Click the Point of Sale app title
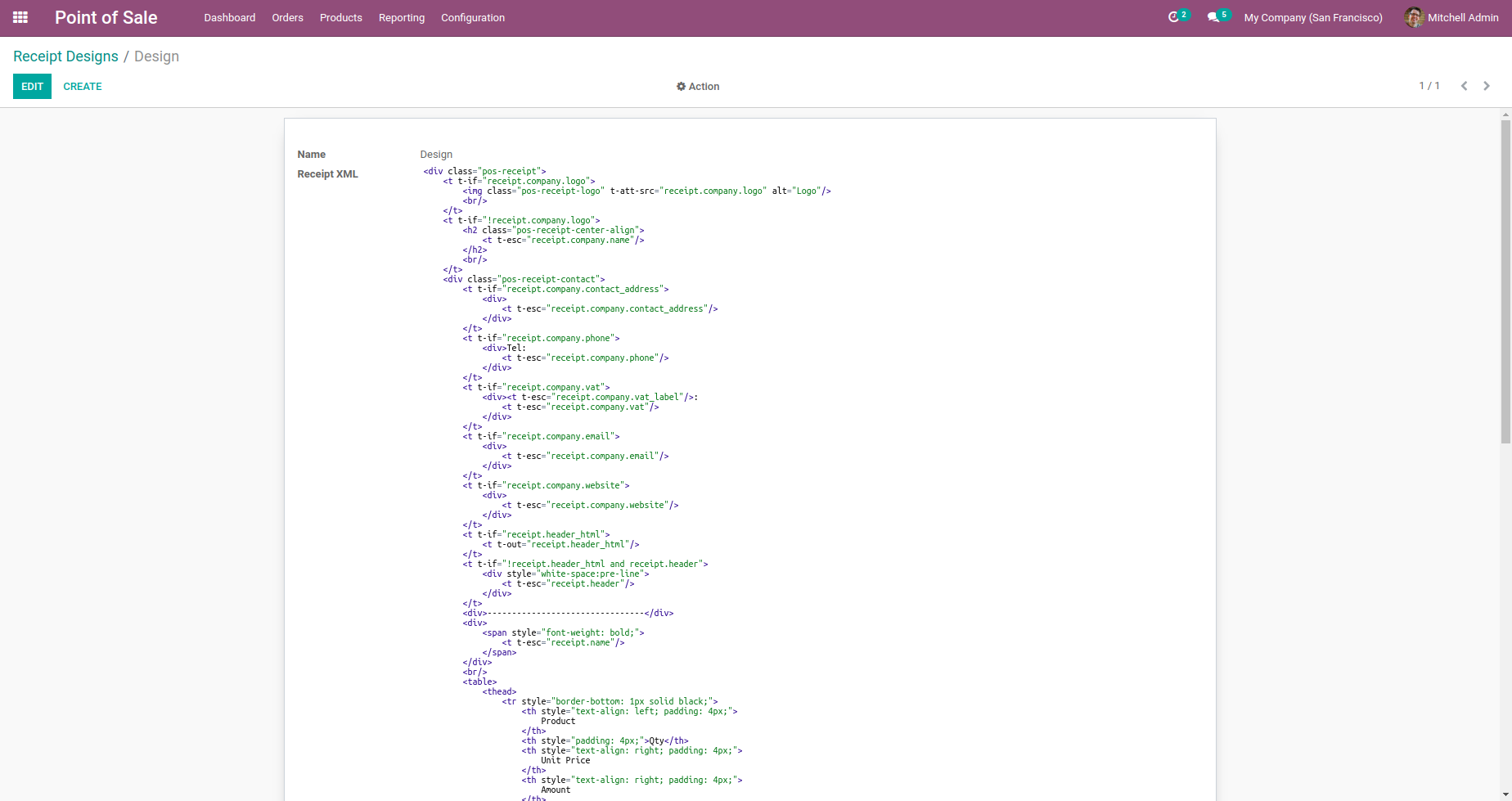 click(x=106, y=17)
